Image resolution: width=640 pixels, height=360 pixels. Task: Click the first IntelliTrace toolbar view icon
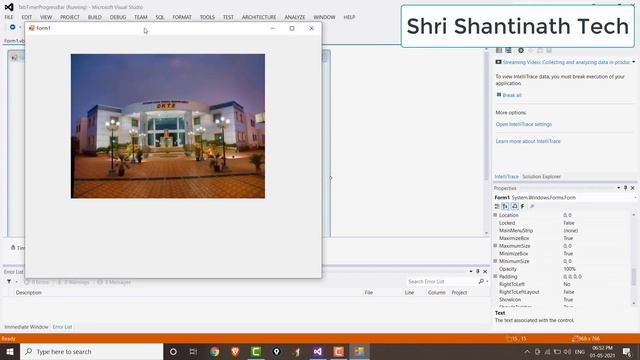click(499, 51)
